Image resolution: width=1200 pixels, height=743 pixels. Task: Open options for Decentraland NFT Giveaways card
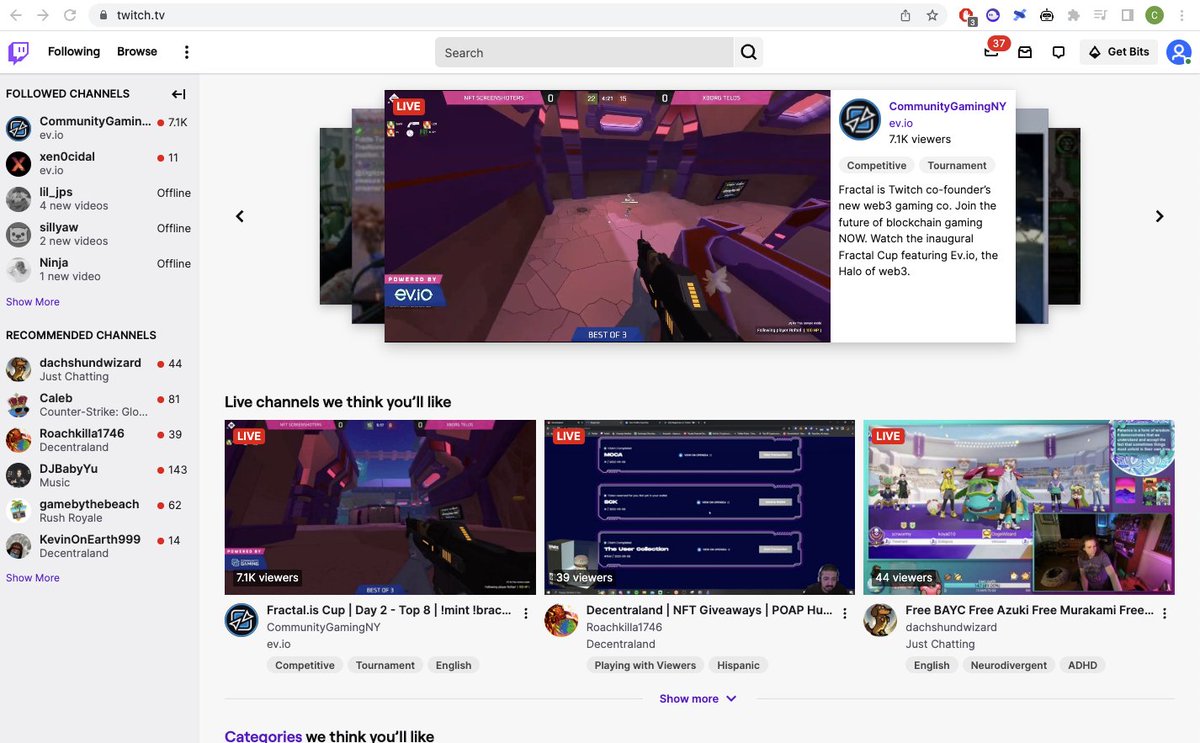point(845,613)
